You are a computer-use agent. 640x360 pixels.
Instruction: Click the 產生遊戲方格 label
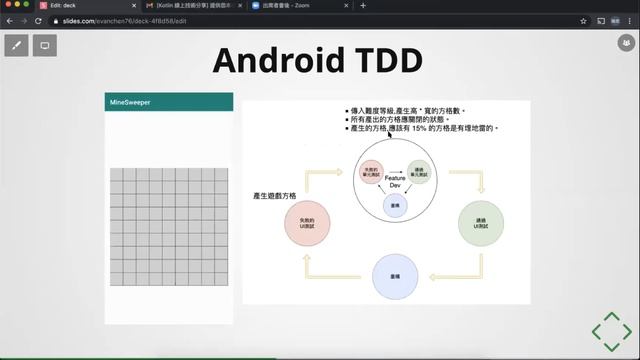tap(275, 196)
